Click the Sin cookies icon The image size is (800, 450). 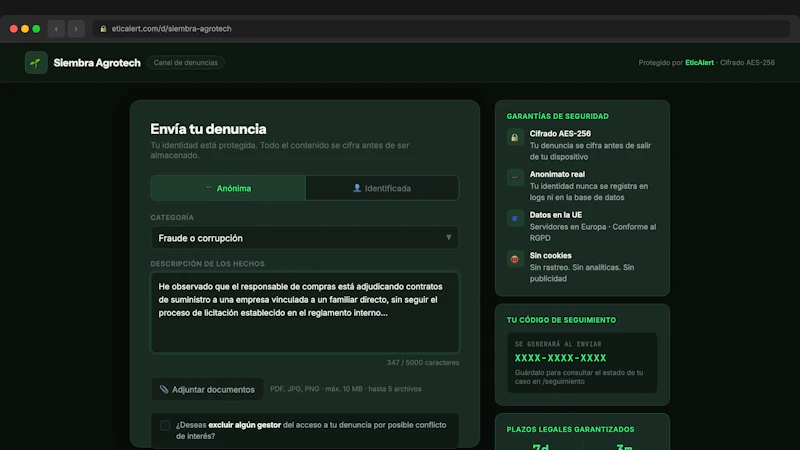pyautogui.click(x=515, y=259)
